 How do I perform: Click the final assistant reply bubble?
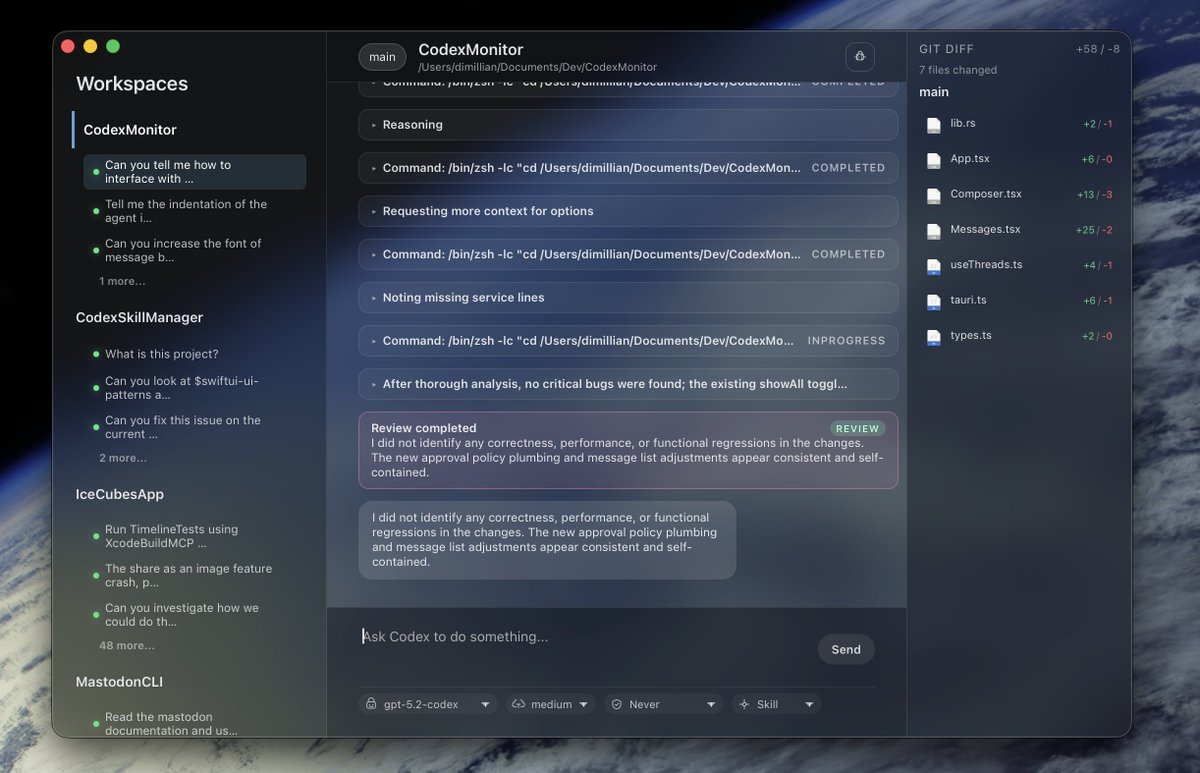pyautogui.click(x=547, y=540)
